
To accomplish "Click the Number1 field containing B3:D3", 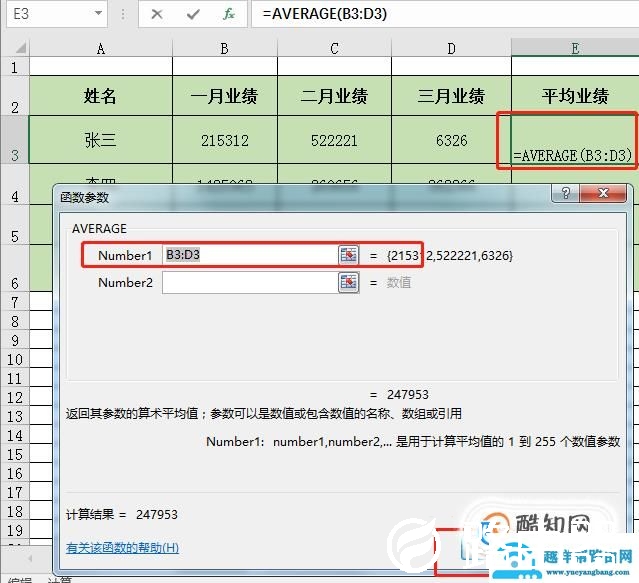I will (250, 255).
